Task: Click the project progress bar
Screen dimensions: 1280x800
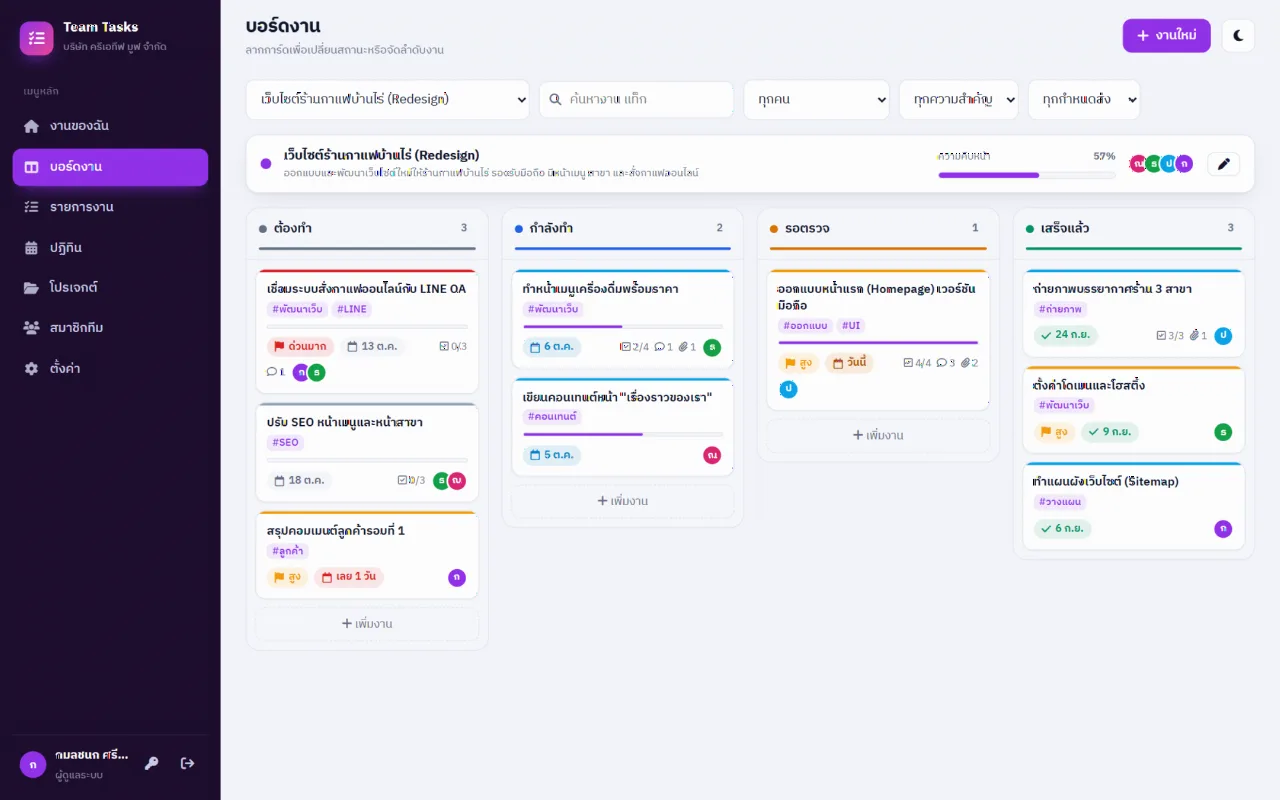Action: [x=1027, y=175]
